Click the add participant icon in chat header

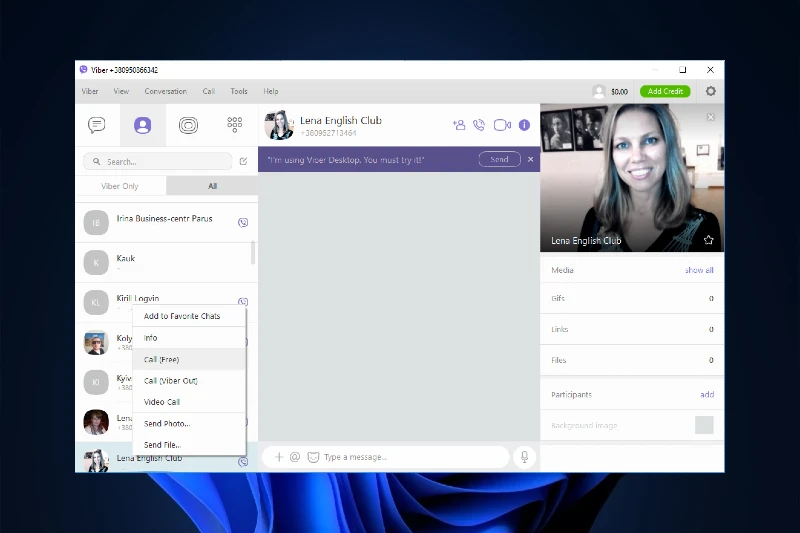click(x=459, y=125)
